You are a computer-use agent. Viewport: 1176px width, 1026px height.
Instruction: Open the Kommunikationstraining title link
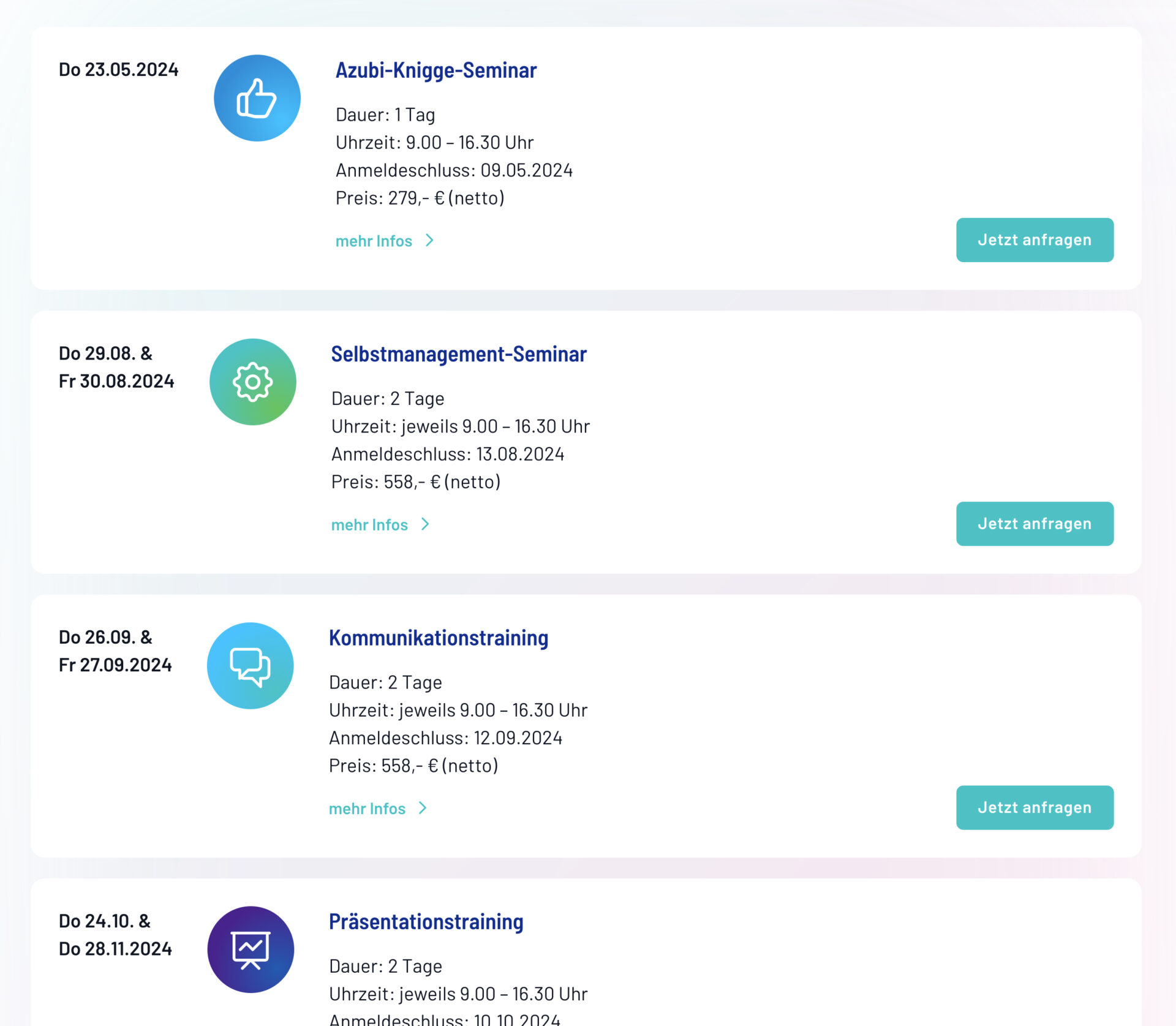tap(438, 638)
